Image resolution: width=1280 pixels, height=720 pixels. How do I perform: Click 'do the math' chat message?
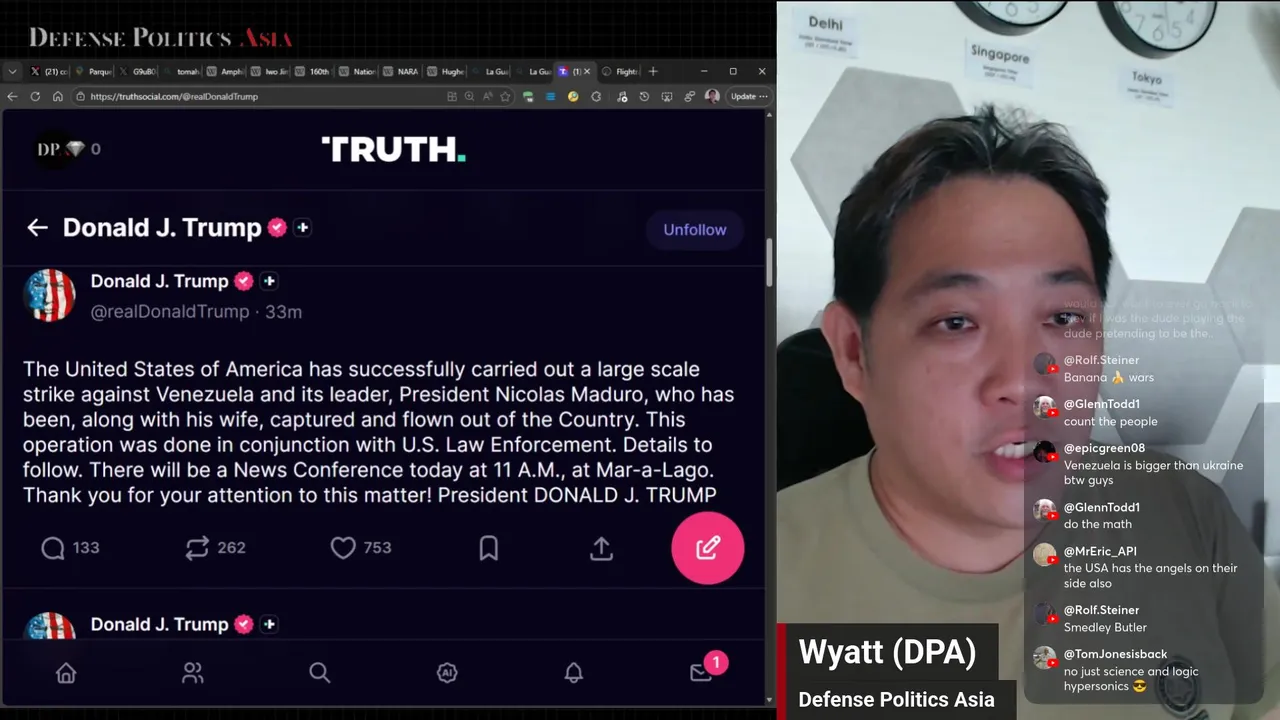tap(1098, 524)
